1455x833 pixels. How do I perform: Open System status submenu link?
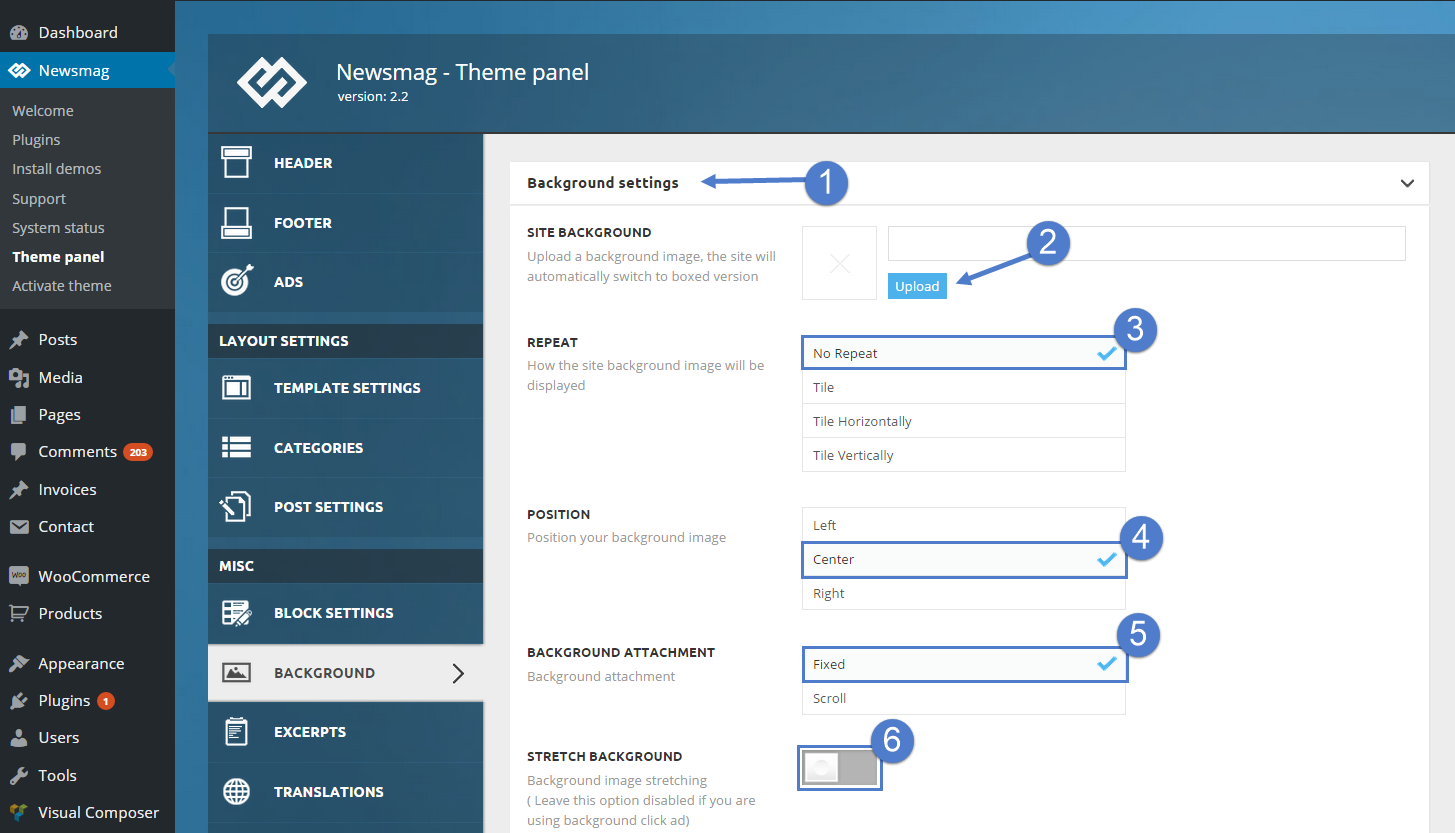(58, 228)
